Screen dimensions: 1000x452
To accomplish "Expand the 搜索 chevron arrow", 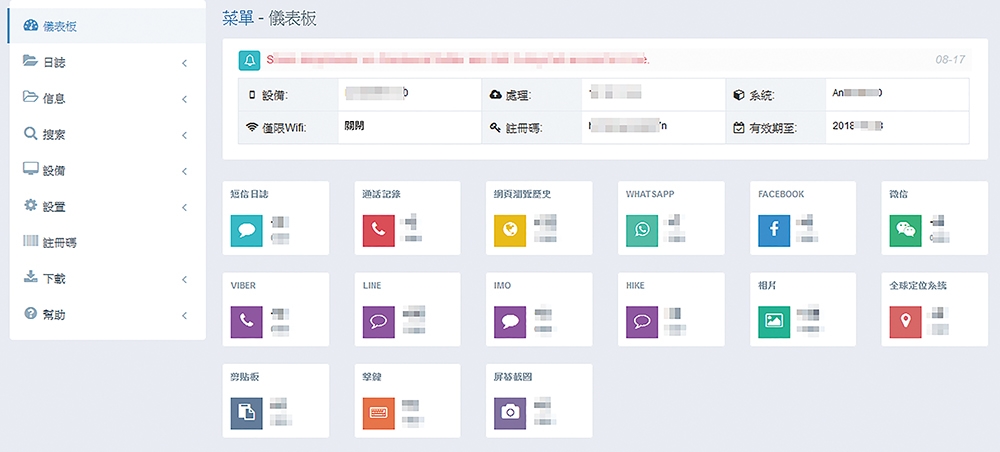I will (184, 135).
